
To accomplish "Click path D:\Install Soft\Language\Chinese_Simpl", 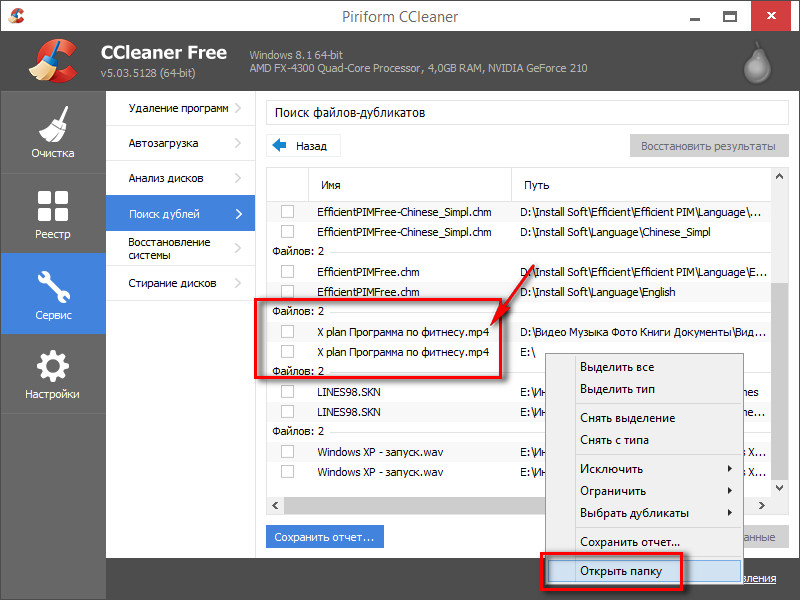I will pyautogui.click(x=615, y=232).
